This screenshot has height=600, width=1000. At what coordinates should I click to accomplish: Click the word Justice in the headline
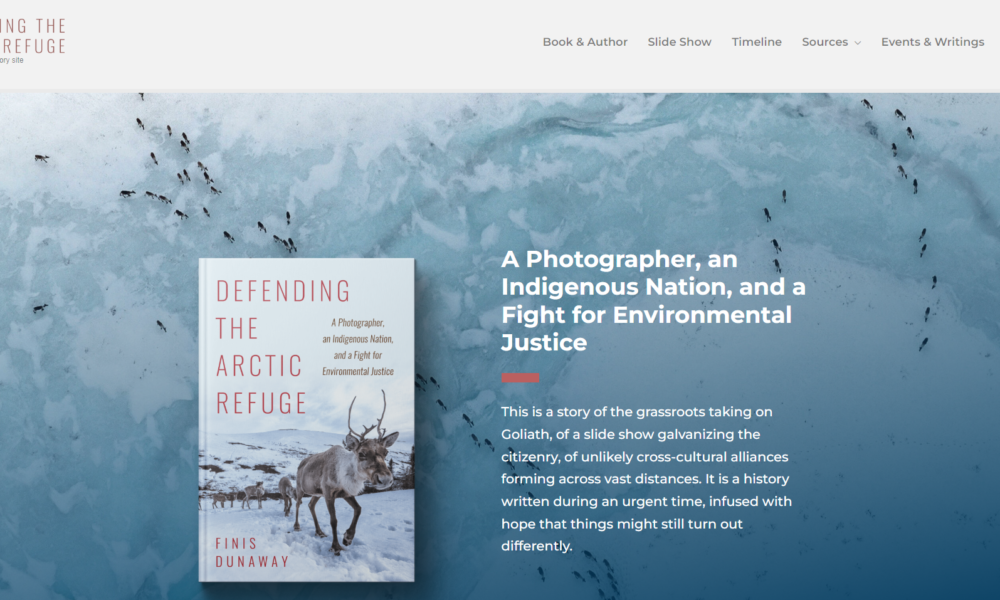[544, 342]
